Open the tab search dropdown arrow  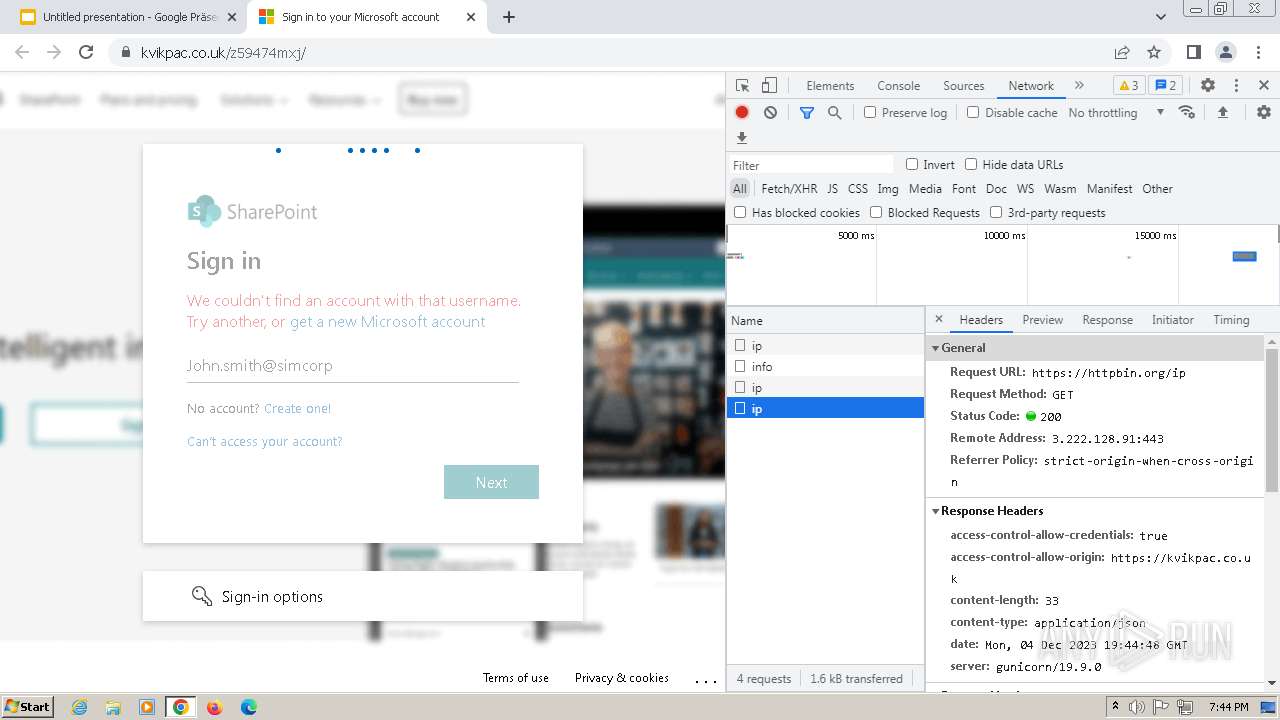(1161, 17)
